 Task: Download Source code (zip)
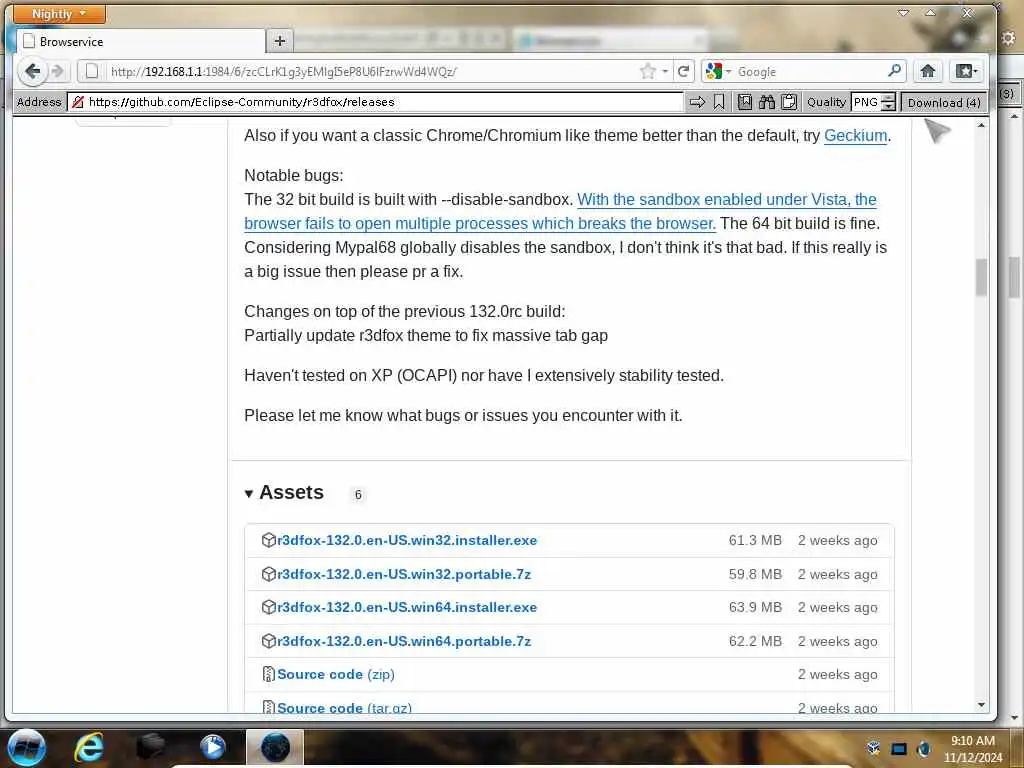(336, 674)
